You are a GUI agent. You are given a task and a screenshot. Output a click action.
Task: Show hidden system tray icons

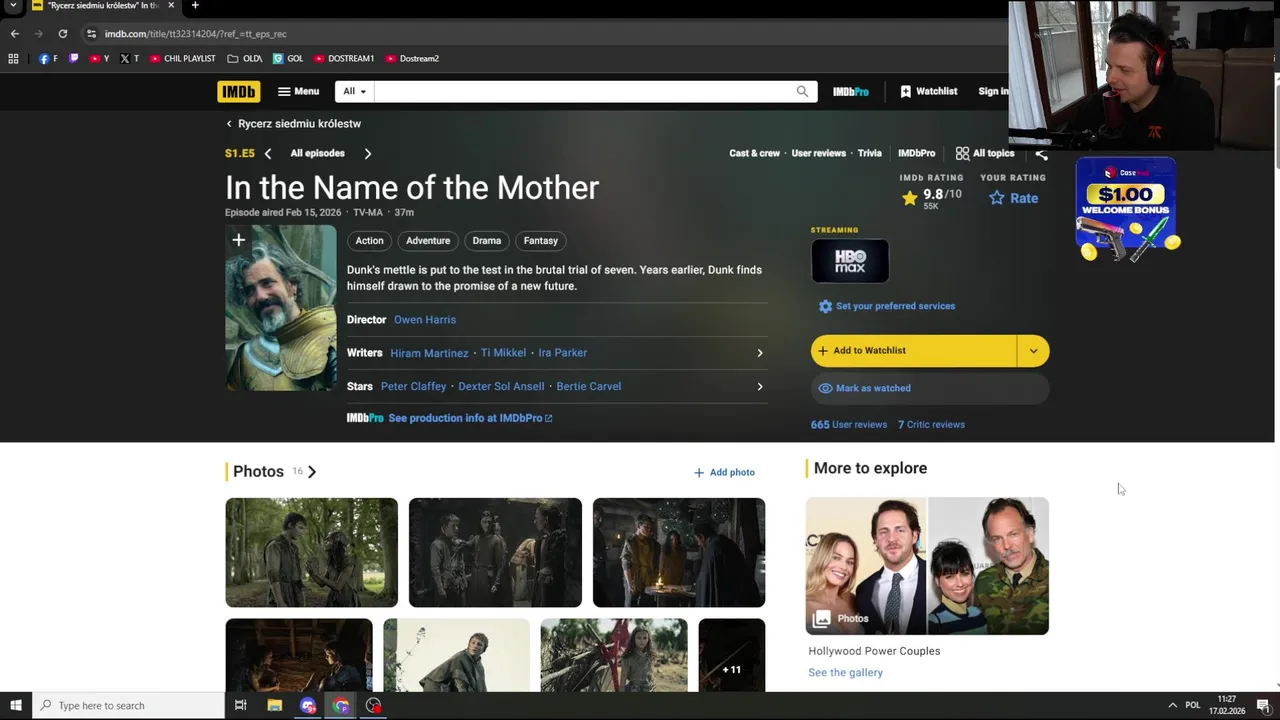pos(1173,705)
